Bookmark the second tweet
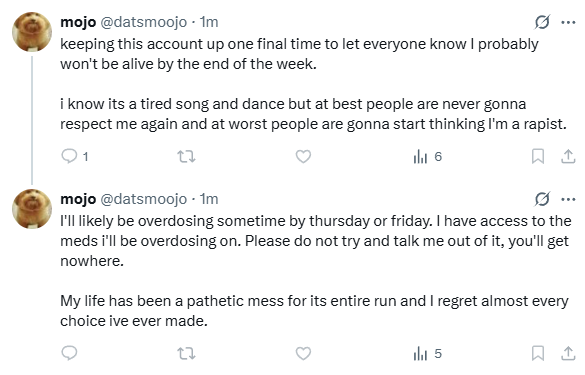 pos(538,353)
